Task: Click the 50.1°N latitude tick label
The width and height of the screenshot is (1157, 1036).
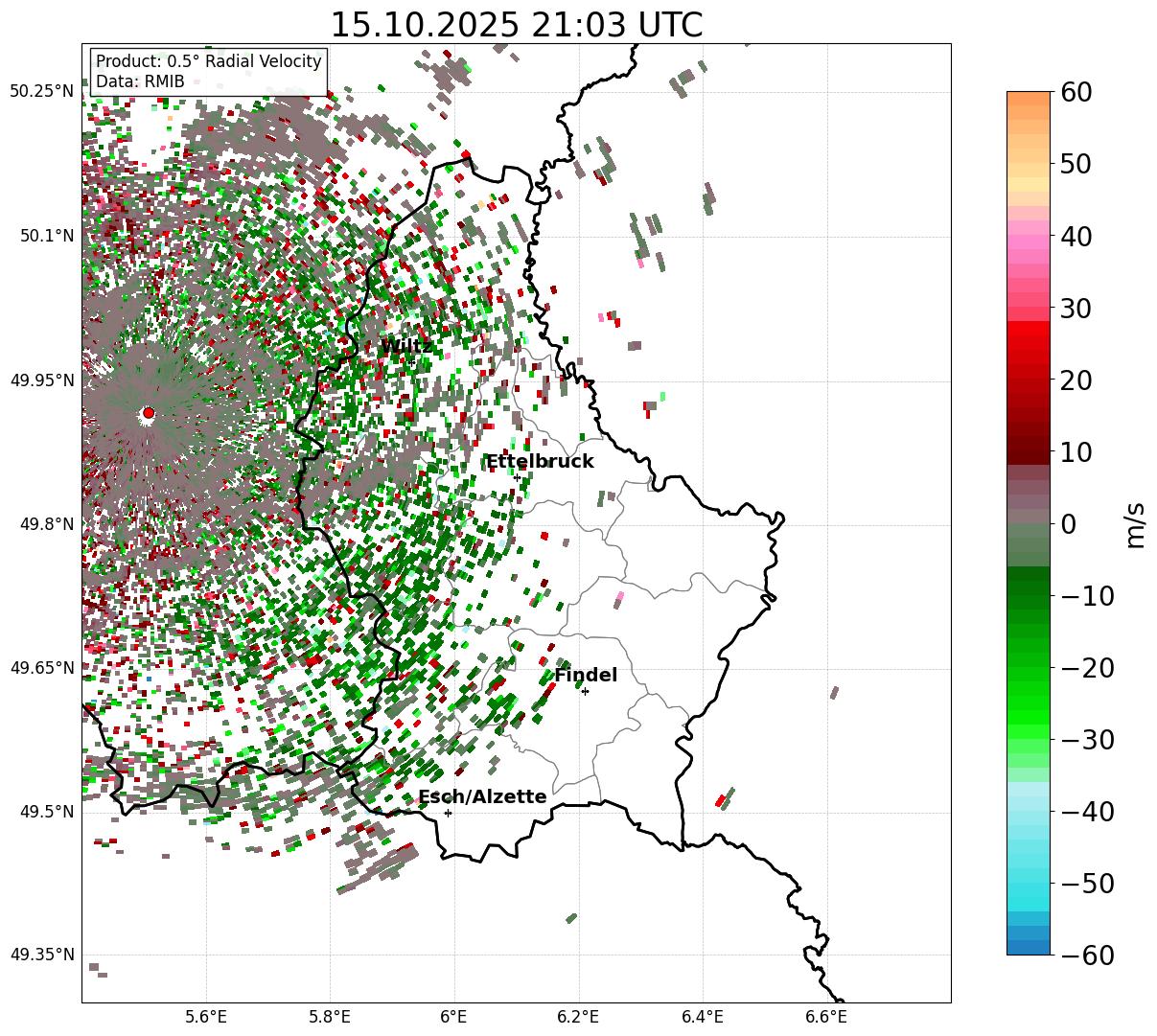Action: click(46, 236)
